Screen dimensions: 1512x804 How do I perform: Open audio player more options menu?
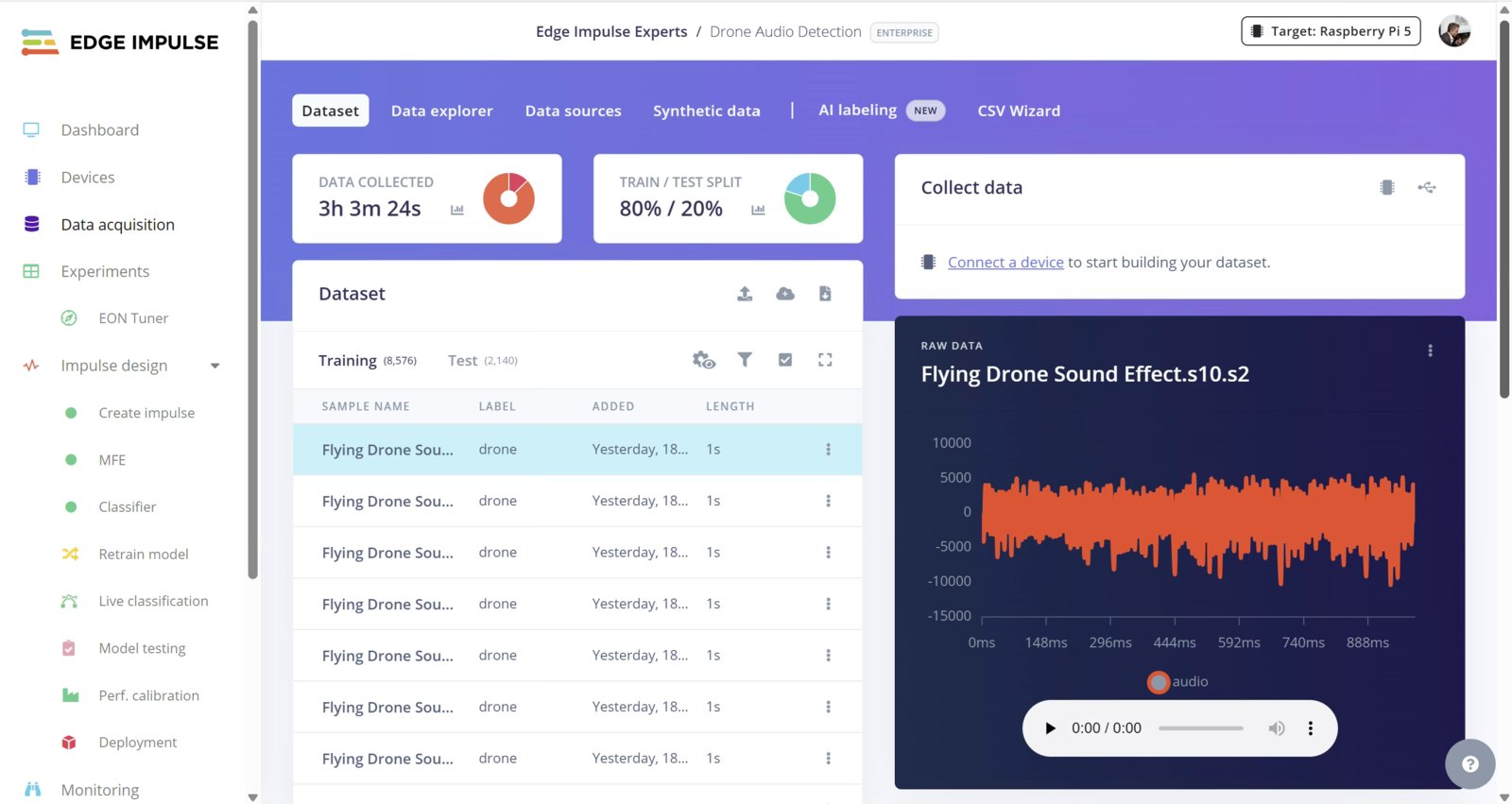1310,728
